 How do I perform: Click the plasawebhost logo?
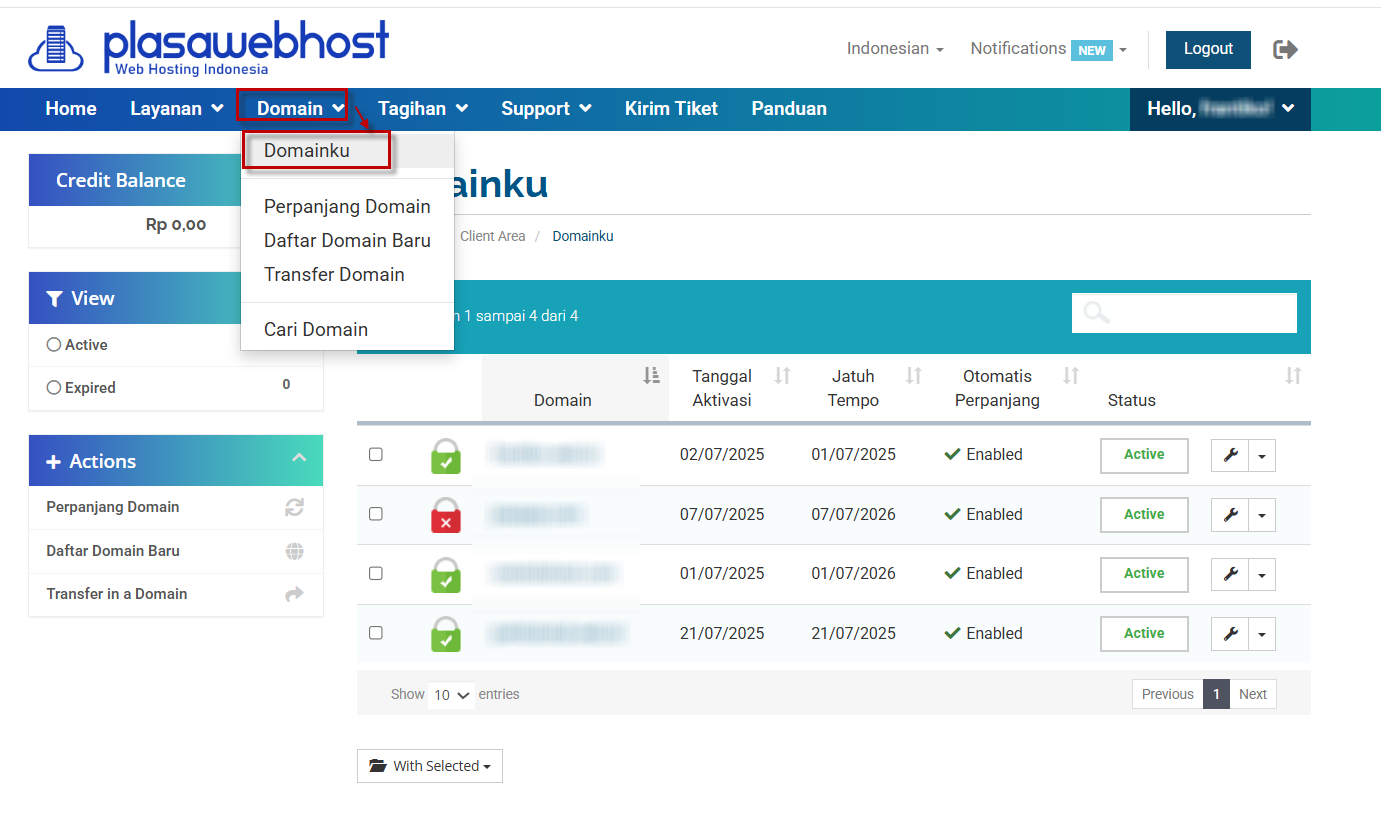point(208,48)
